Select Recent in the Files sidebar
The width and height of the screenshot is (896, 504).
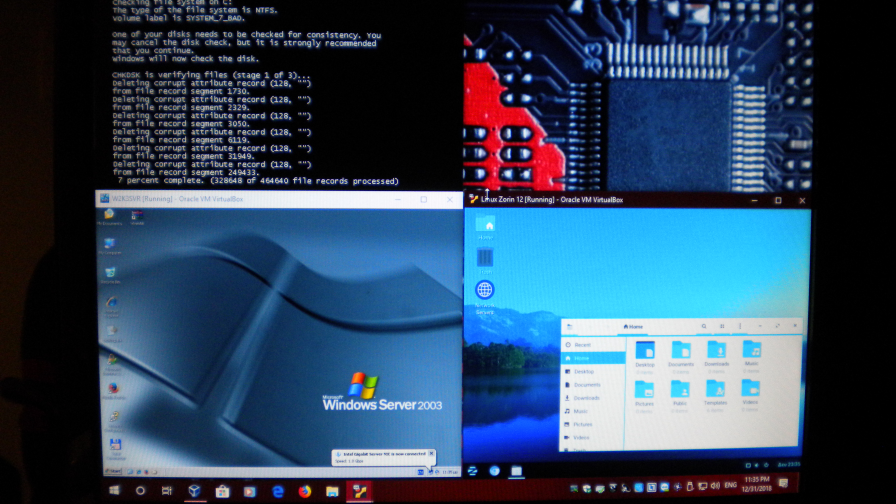coord(593,345)
